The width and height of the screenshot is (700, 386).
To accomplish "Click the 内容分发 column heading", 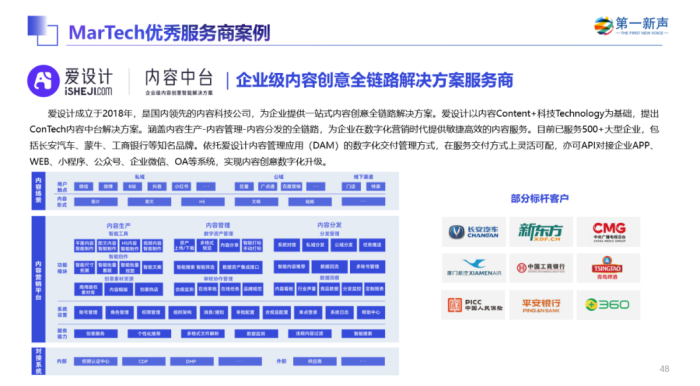I will tap(329, 225).
